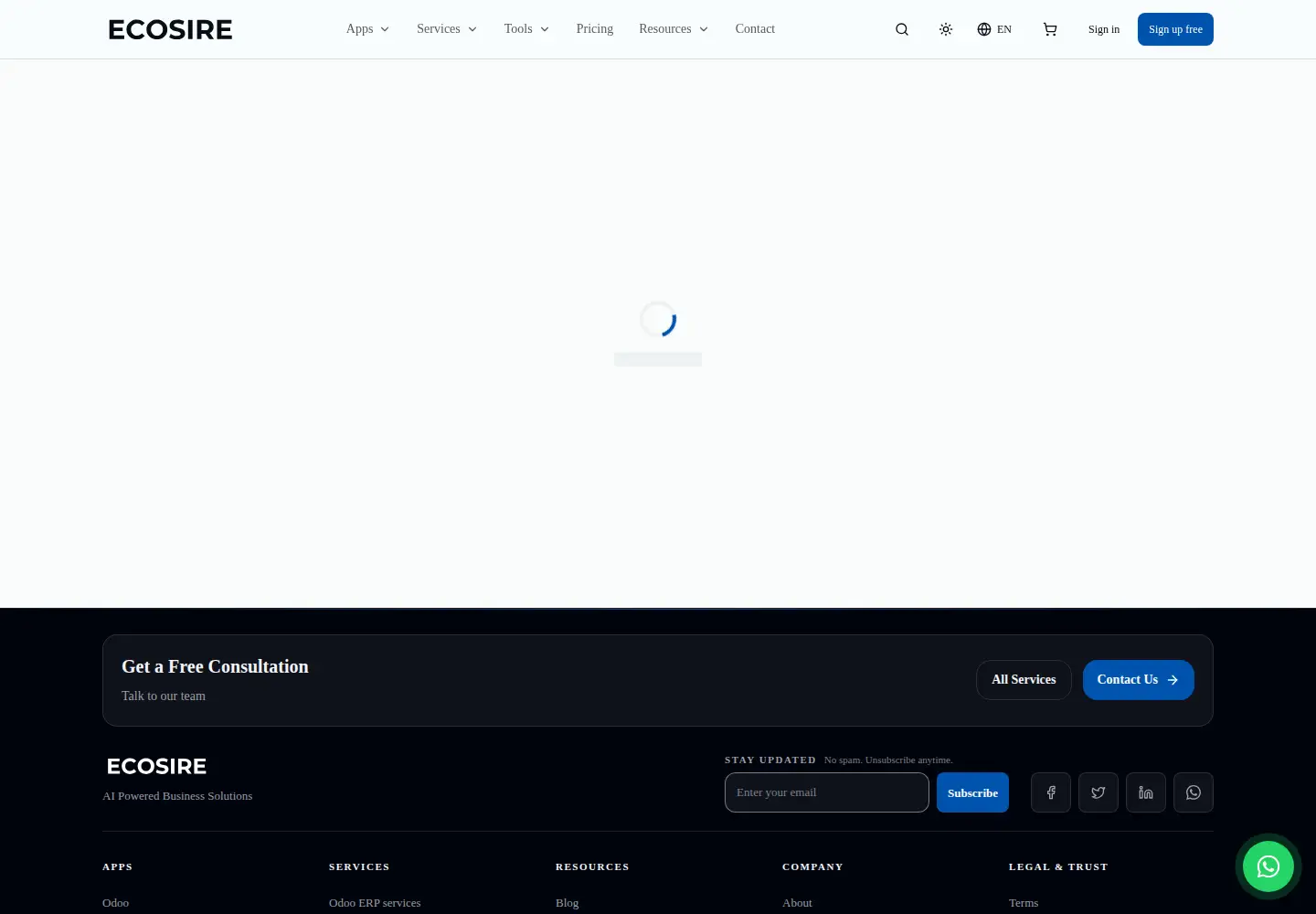Click the Contact Us button
This screenshot has width=1316, height=914.
point(1138,680)
